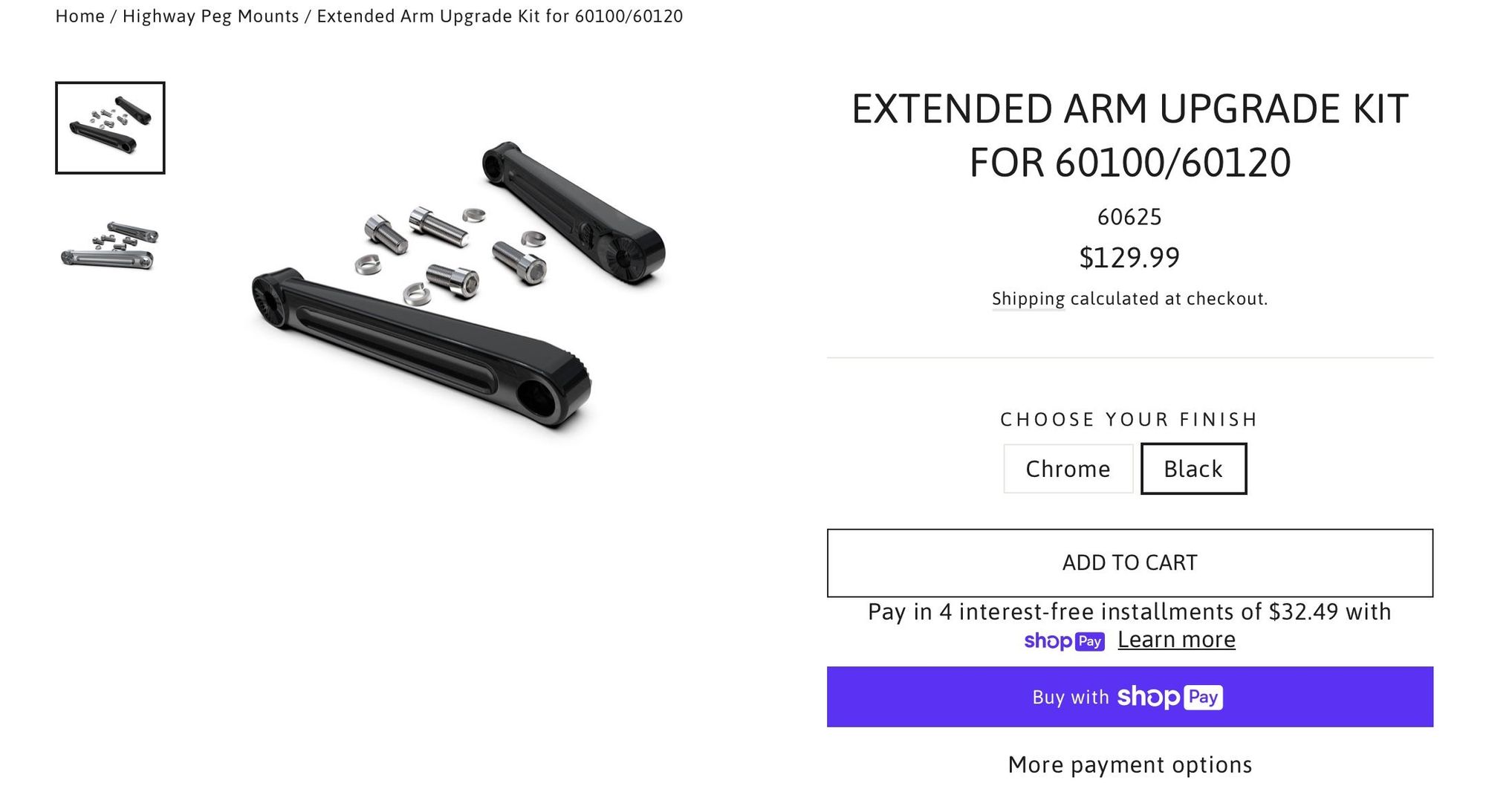Click the Choose Your Finish label
Screen dimensions: 1486x812
point(1129,420)
